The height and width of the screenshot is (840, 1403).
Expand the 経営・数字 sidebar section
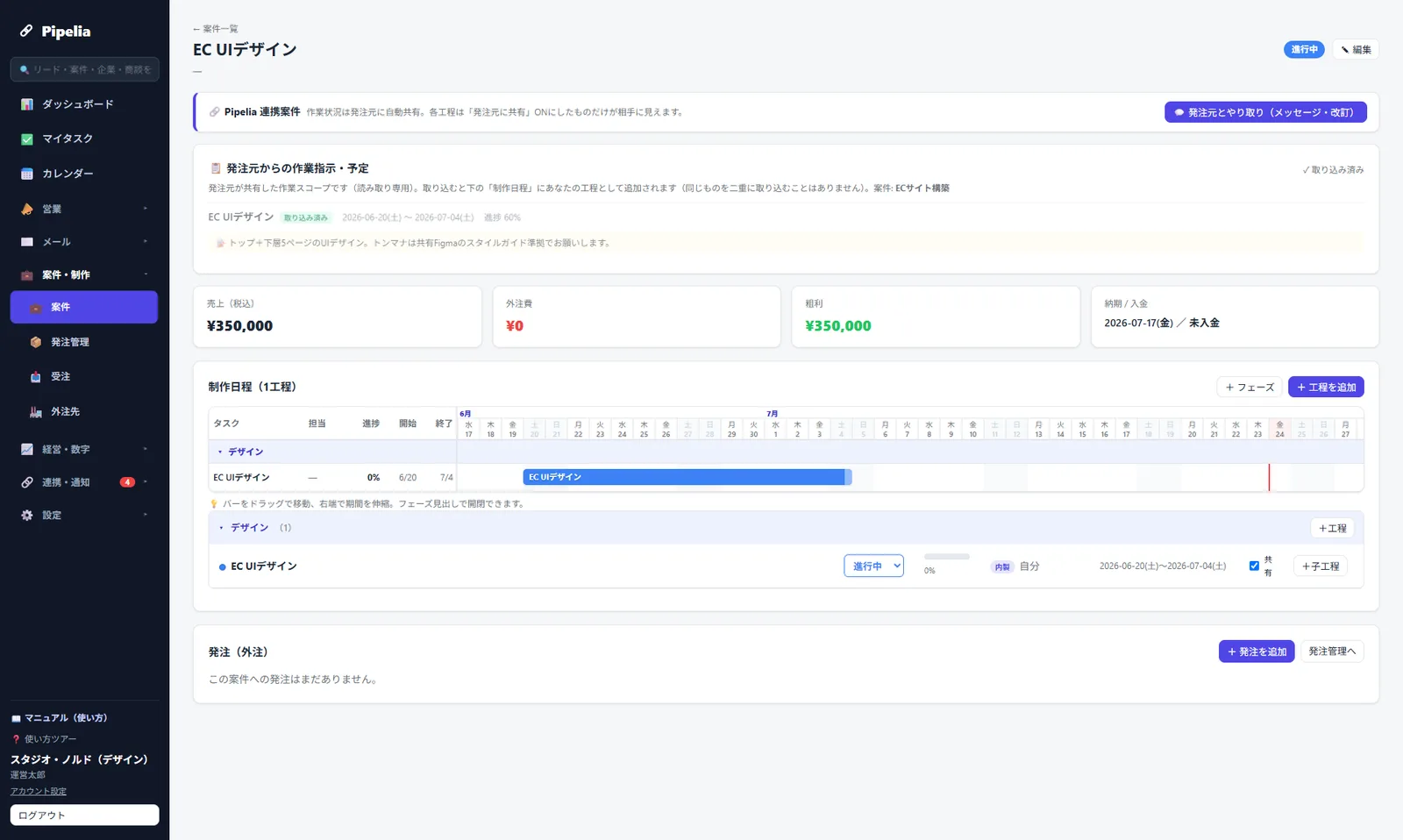pos(146,450)
